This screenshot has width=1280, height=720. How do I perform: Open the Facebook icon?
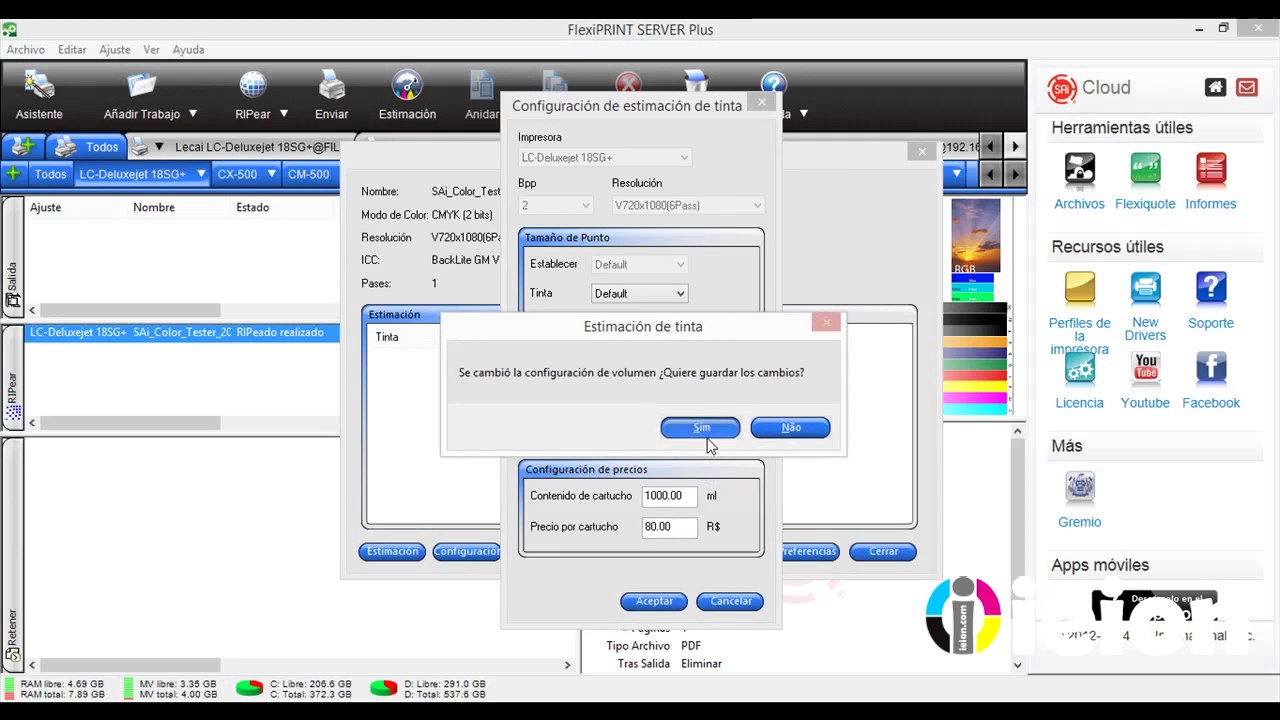(1211, 368)
